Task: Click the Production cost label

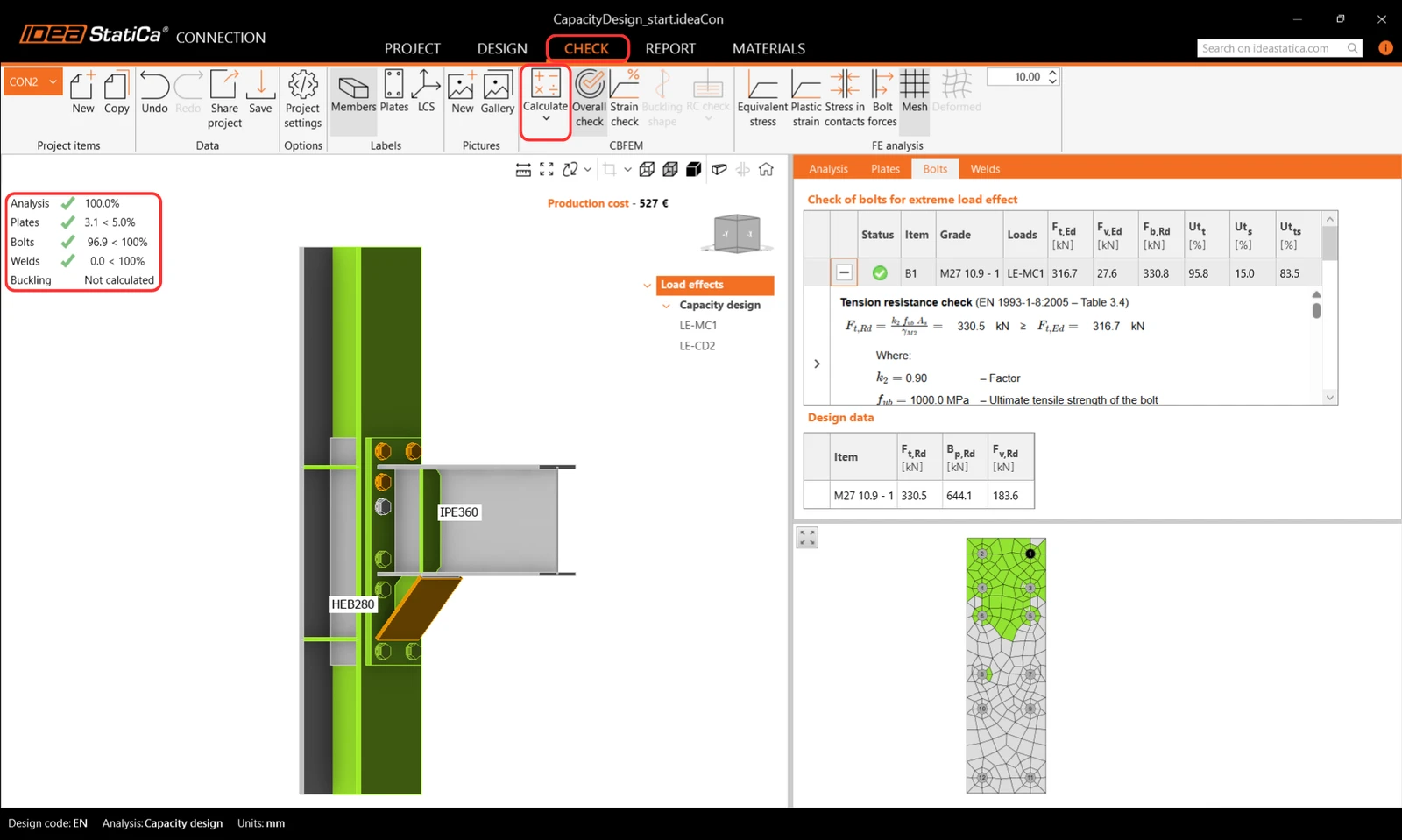Action: coord(588,203)
